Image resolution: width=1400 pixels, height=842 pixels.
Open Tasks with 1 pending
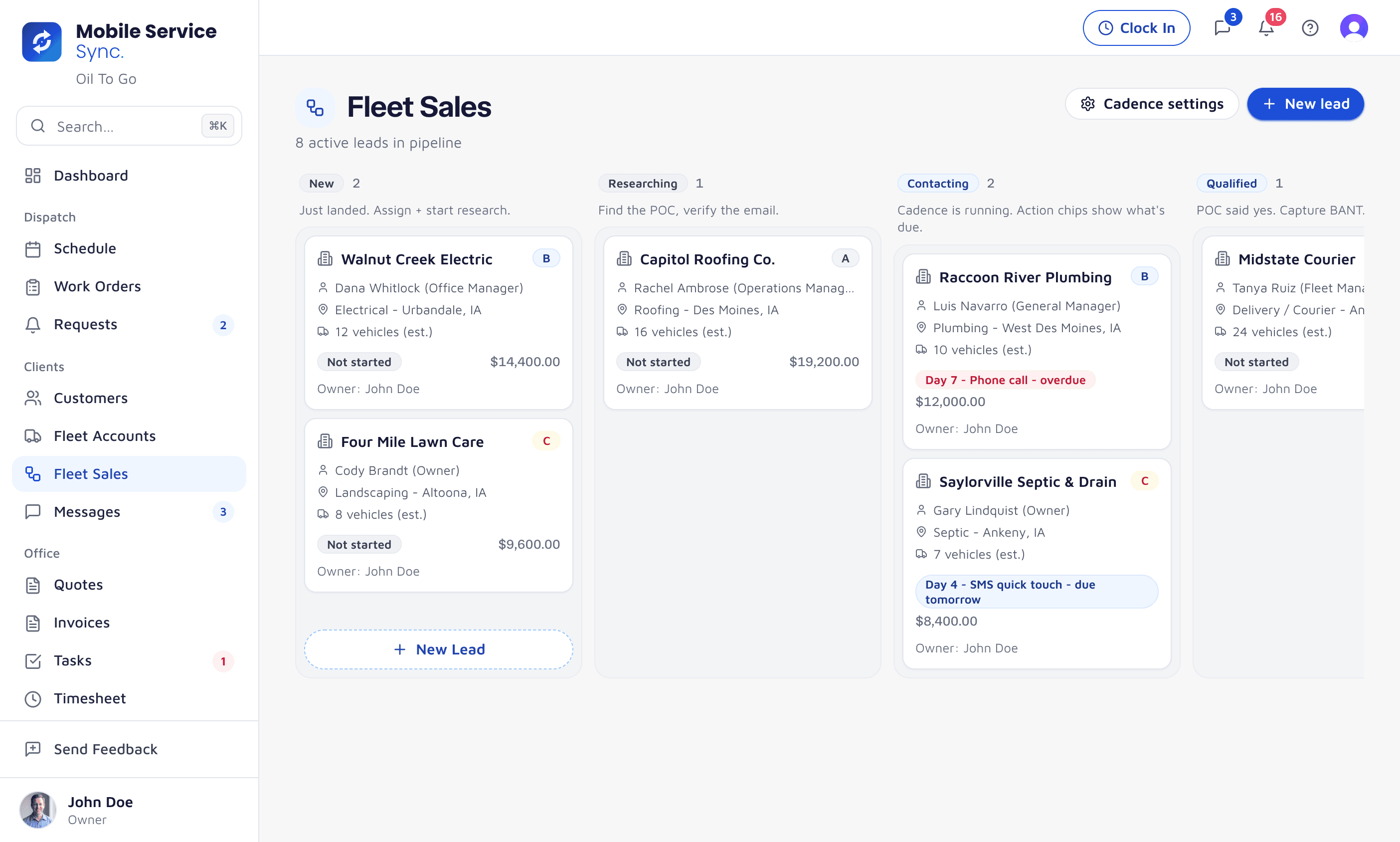click(129, 660)
